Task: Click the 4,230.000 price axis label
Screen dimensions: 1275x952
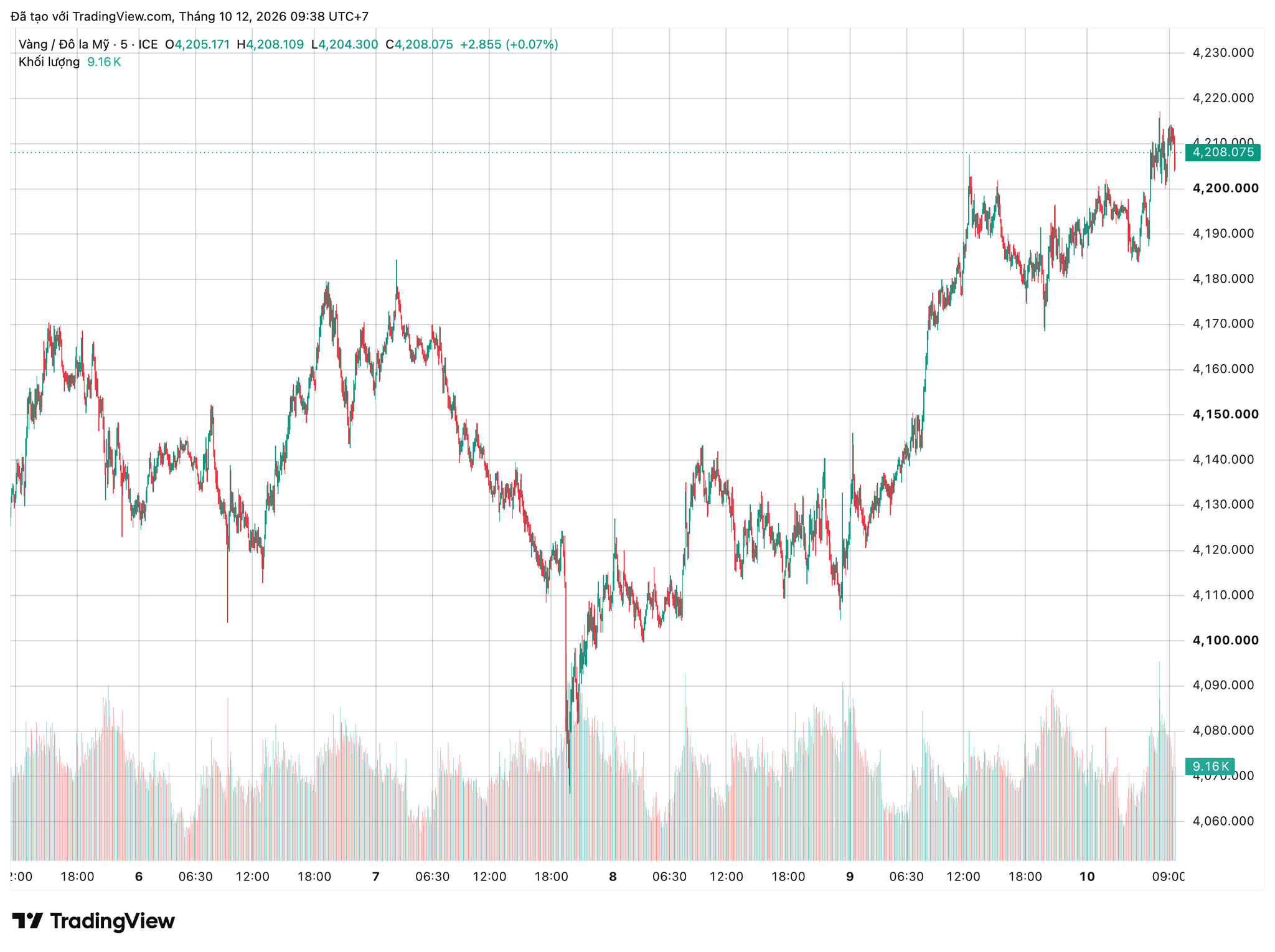Action: pos(1223,53)
